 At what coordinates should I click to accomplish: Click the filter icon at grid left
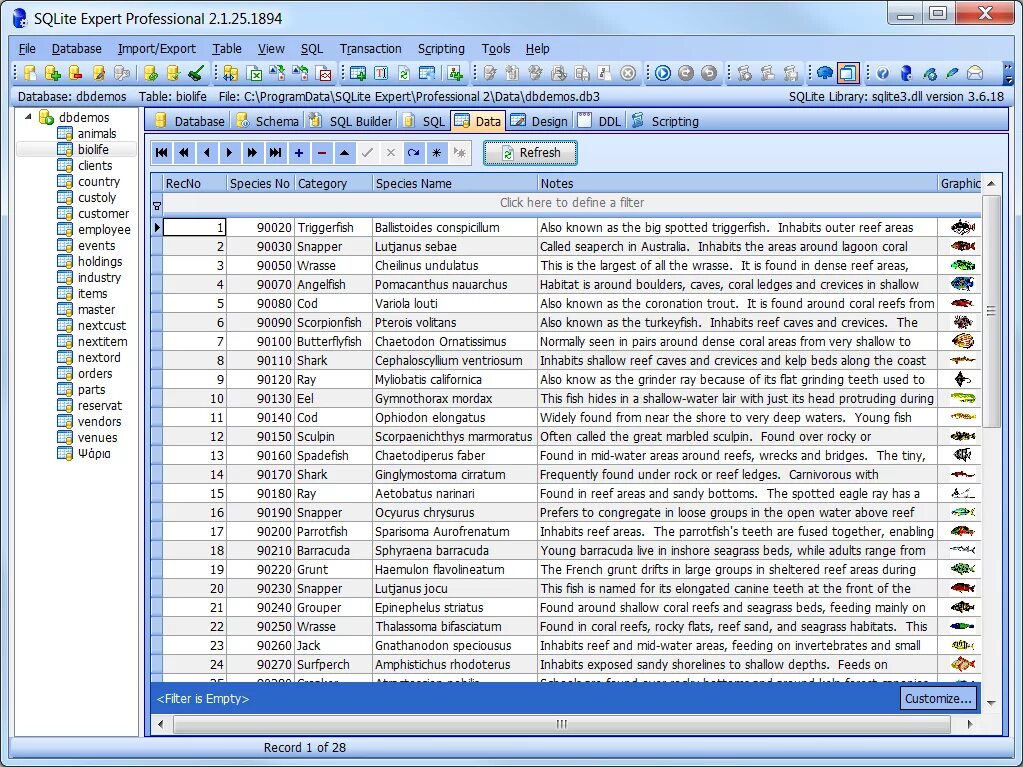[x=157, y=206]
